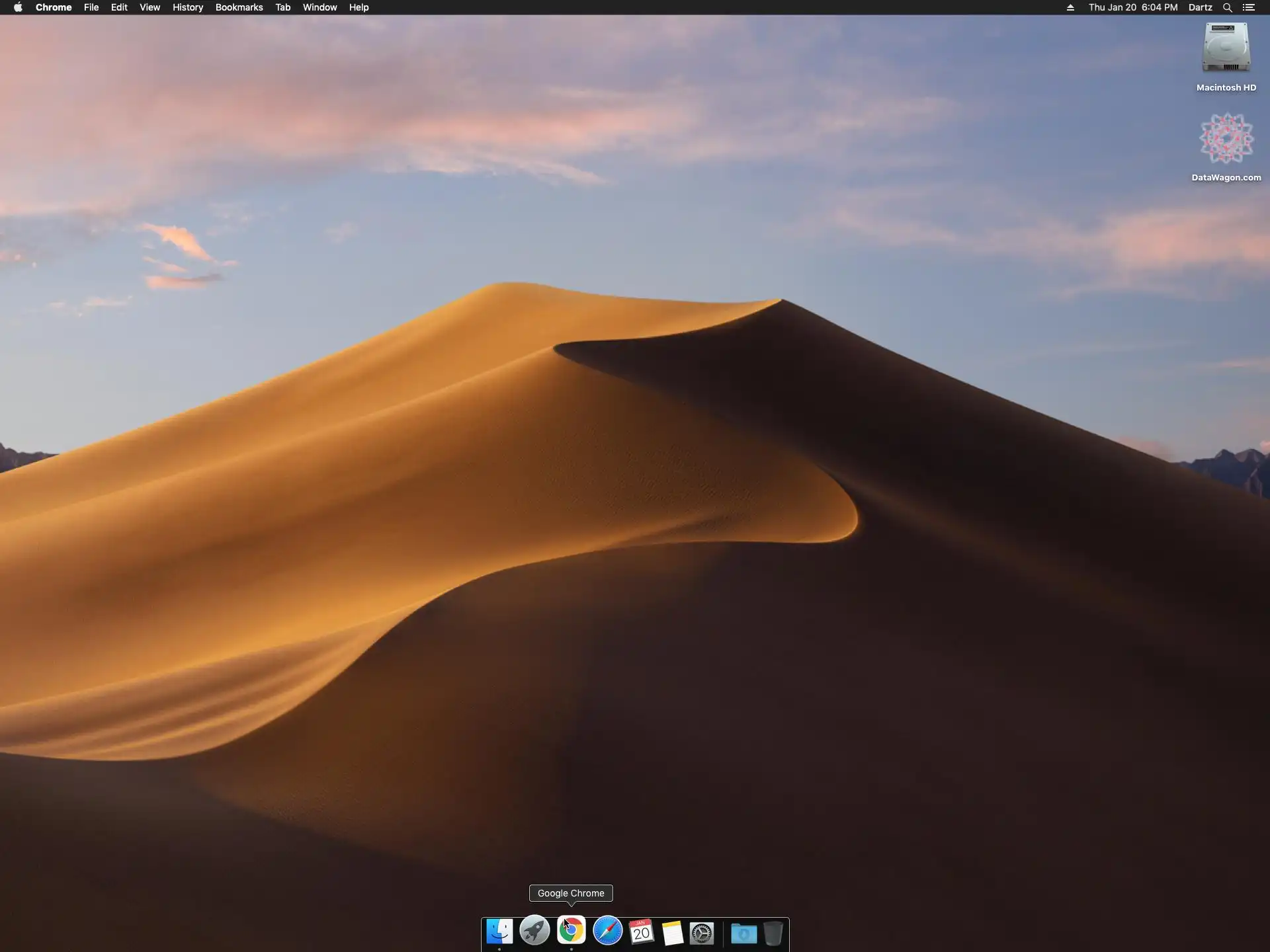Open the File menu
Image resolution: width=1270 pixels, height=952 pixels.
(x=91, y=7)
